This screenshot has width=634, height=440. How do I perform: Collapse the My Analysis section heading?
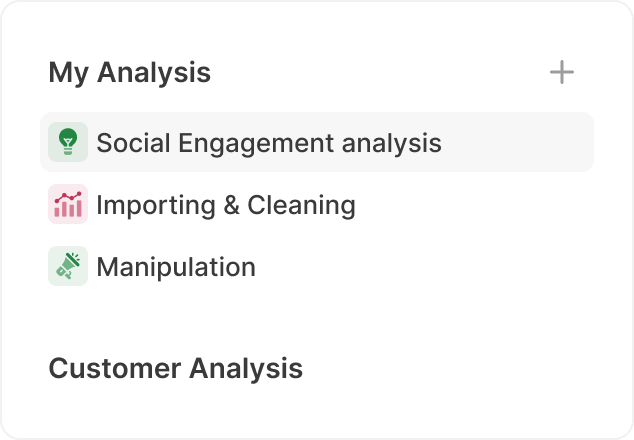129,72
